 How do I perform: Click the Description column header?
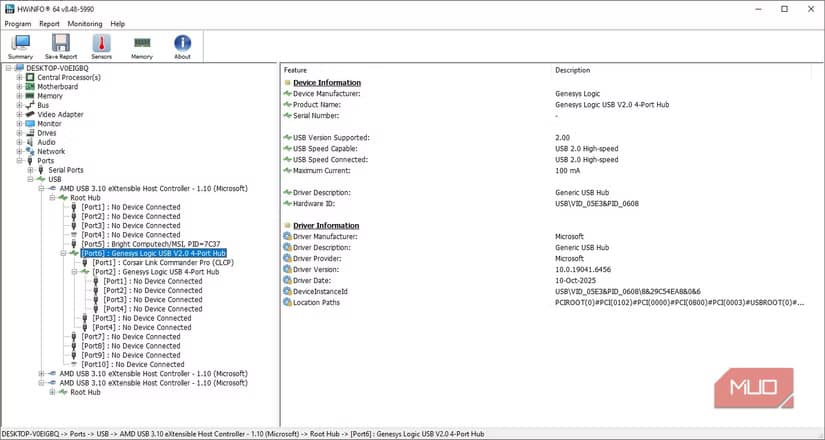572,70
